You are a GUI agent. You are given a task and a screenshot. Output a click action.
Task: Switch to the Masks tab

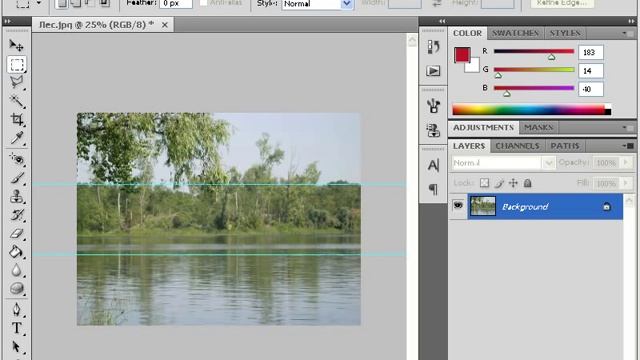click(x=539, y=128)
